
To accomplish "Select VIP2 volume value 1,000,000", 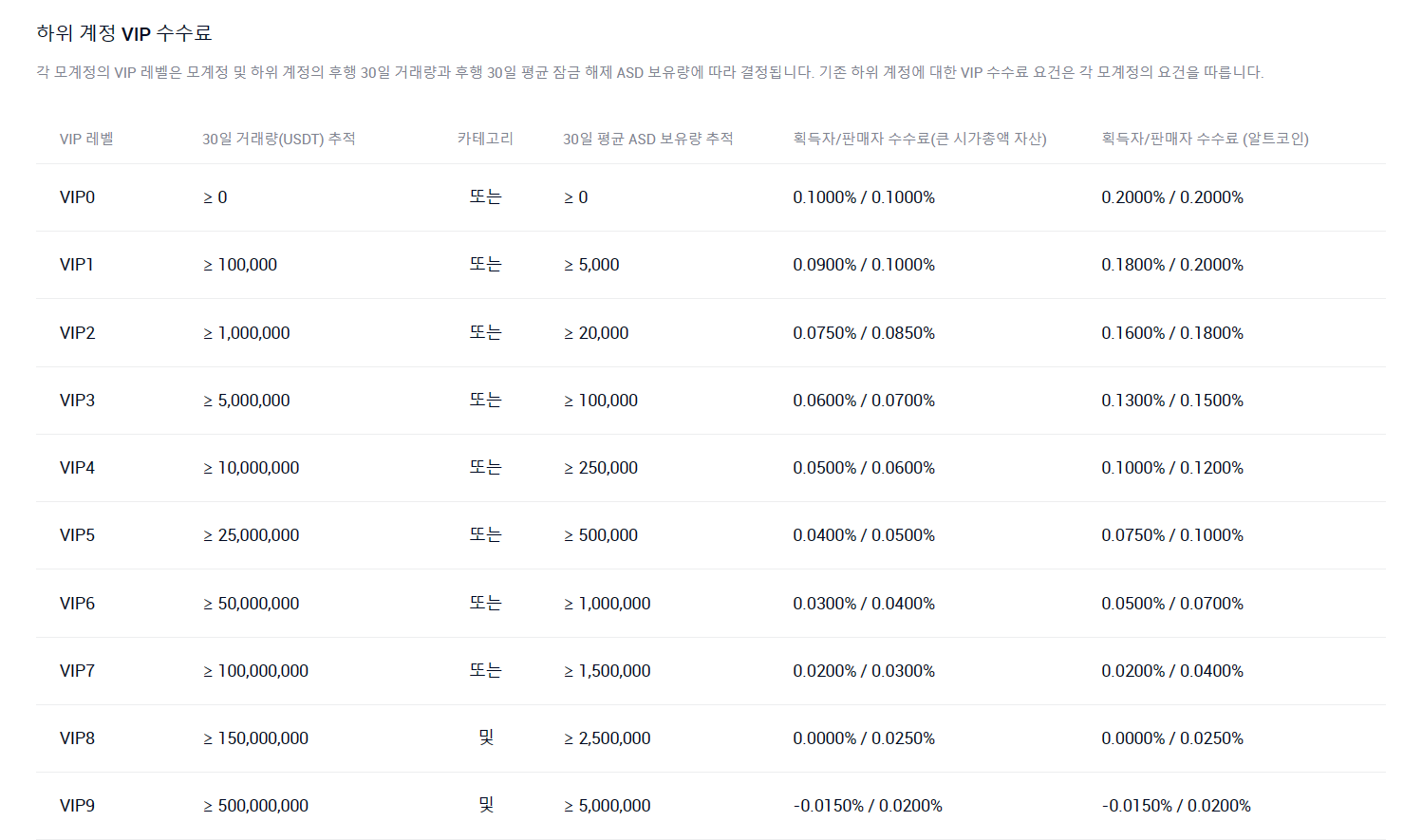I will coord(247,333).
